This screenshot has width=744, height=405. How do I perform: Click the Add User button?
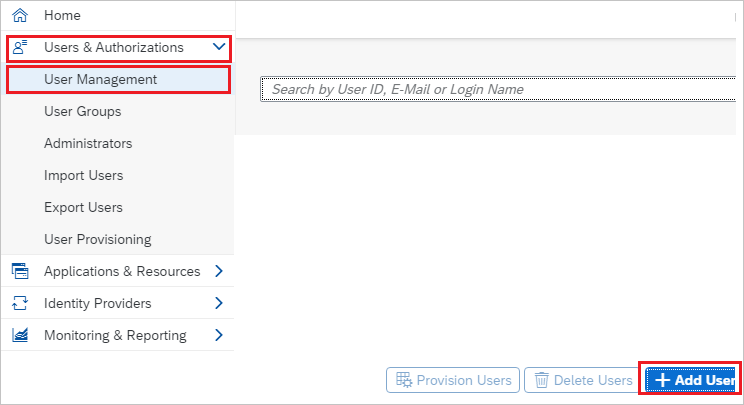point(690,378)
